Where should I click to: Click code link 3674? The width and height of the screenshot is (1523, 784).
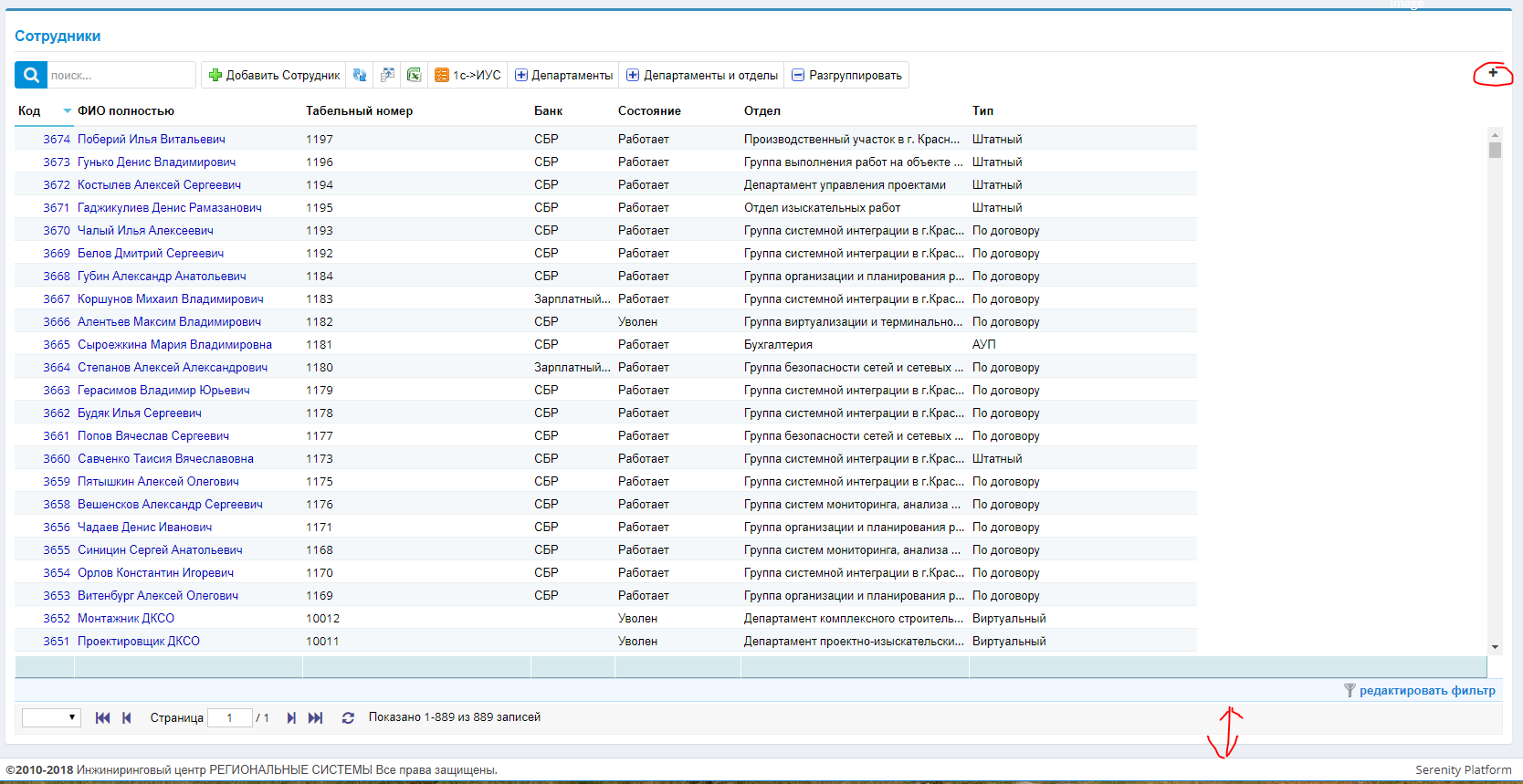pyautogui.click(x=57, y=139)
